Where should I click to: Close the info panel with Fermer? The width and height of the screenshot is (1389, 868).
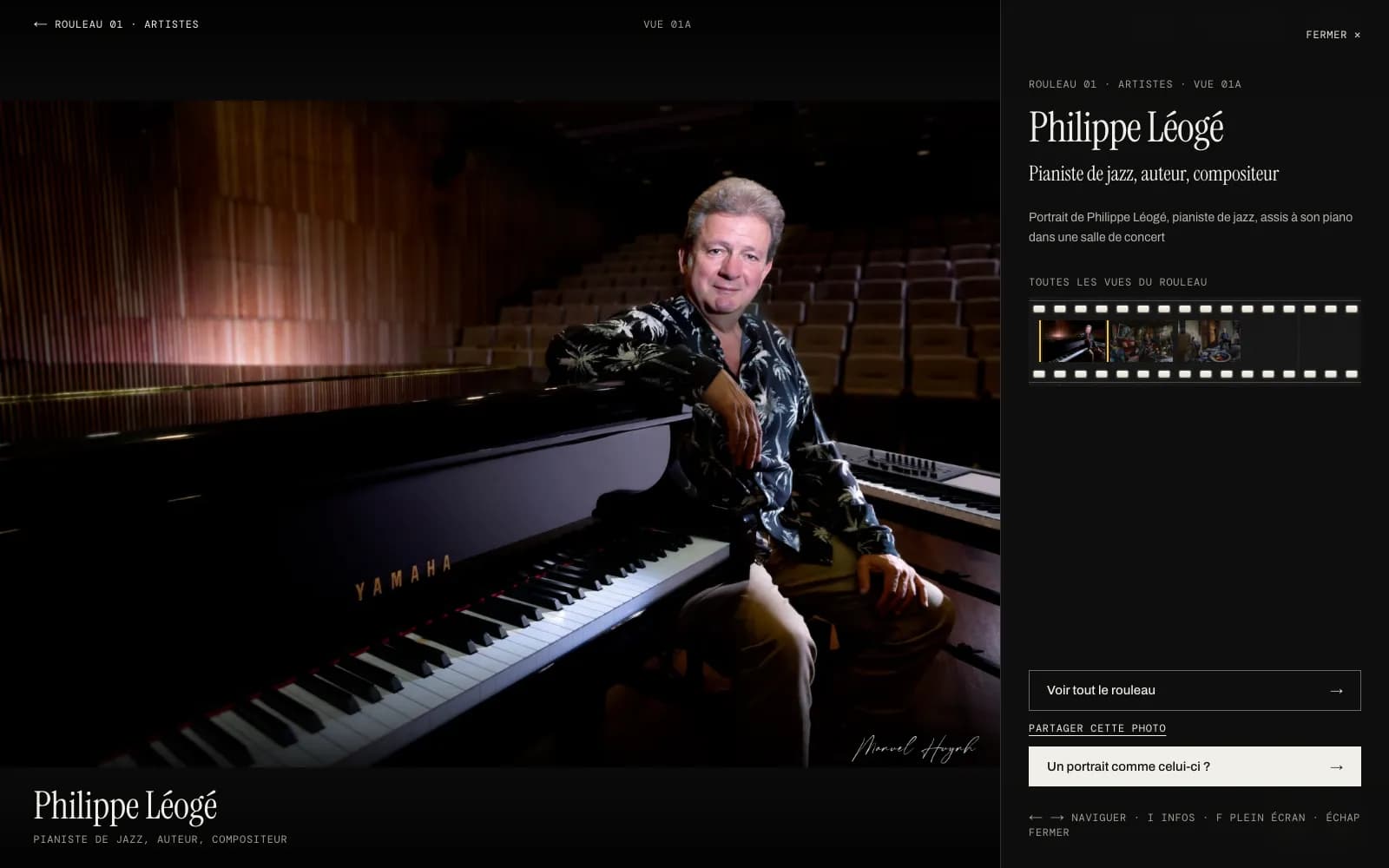(x=1333, y=35)
